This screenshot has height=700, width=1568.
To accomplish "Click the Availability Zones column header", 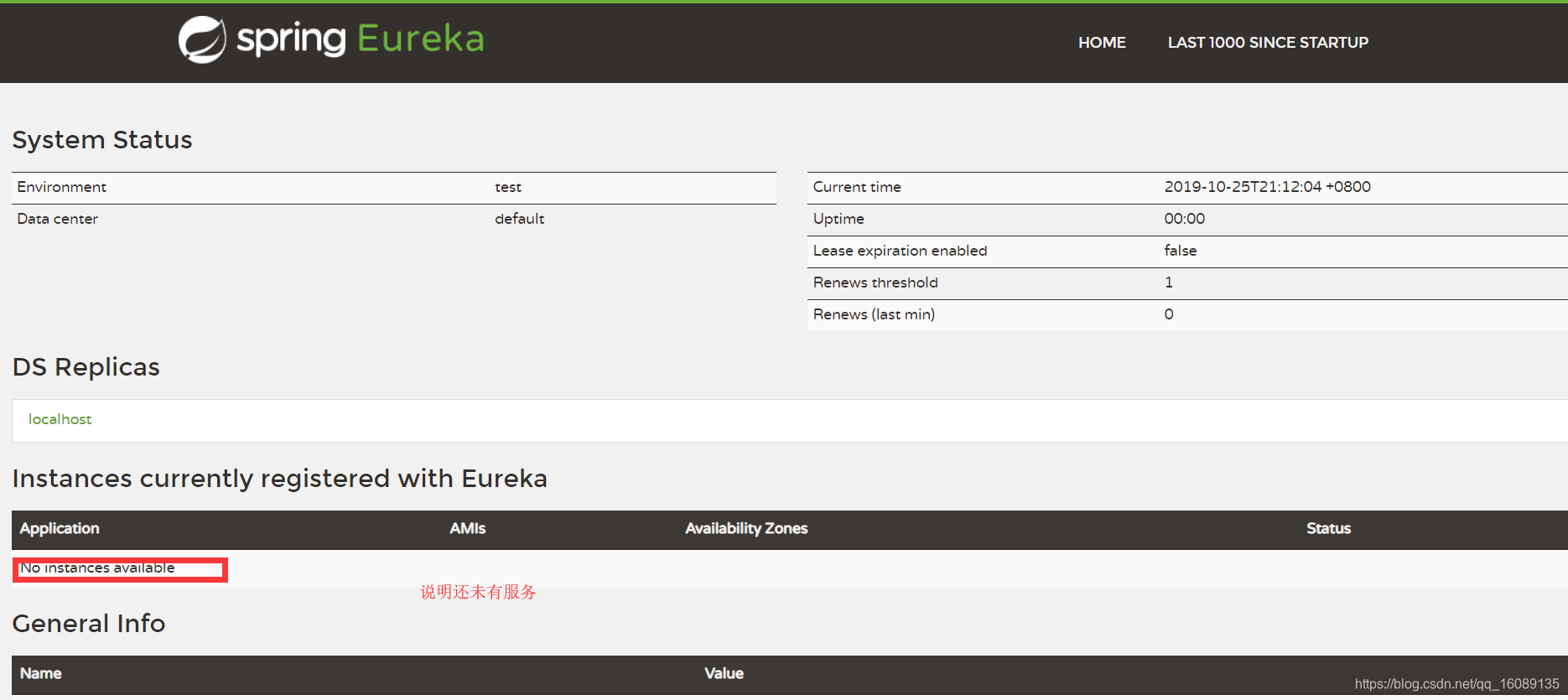I will 746,529.
